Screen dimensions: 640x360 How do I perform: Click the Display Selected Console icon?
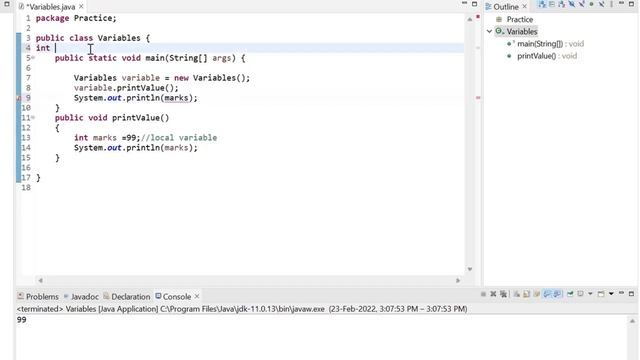[580, 294]
